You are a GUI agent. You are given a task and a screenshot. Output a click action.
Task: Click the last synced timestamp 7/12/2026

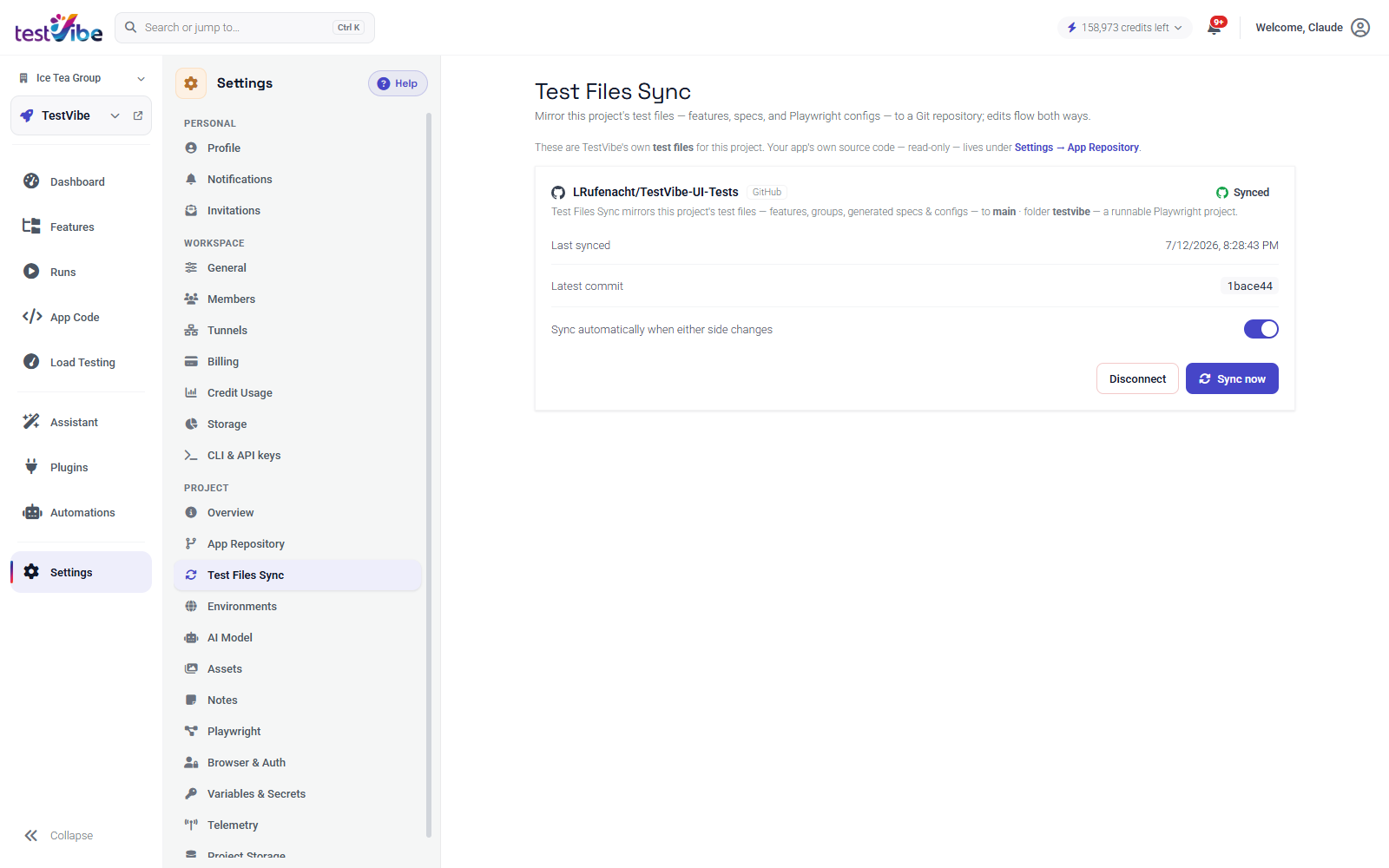click(x=1221, y=246)
